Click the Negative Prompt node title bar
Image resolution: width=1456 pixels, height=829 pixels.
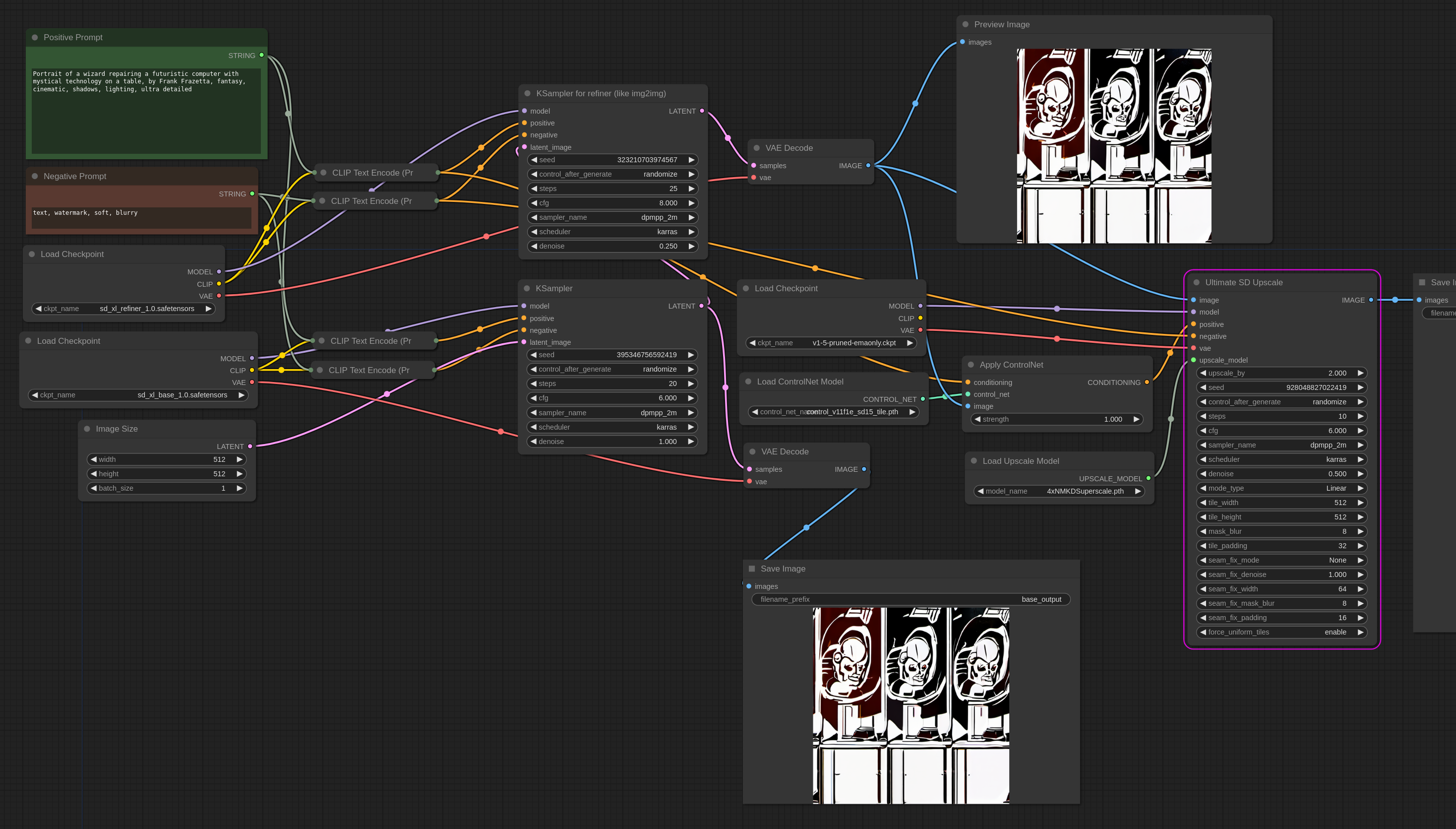142,177
